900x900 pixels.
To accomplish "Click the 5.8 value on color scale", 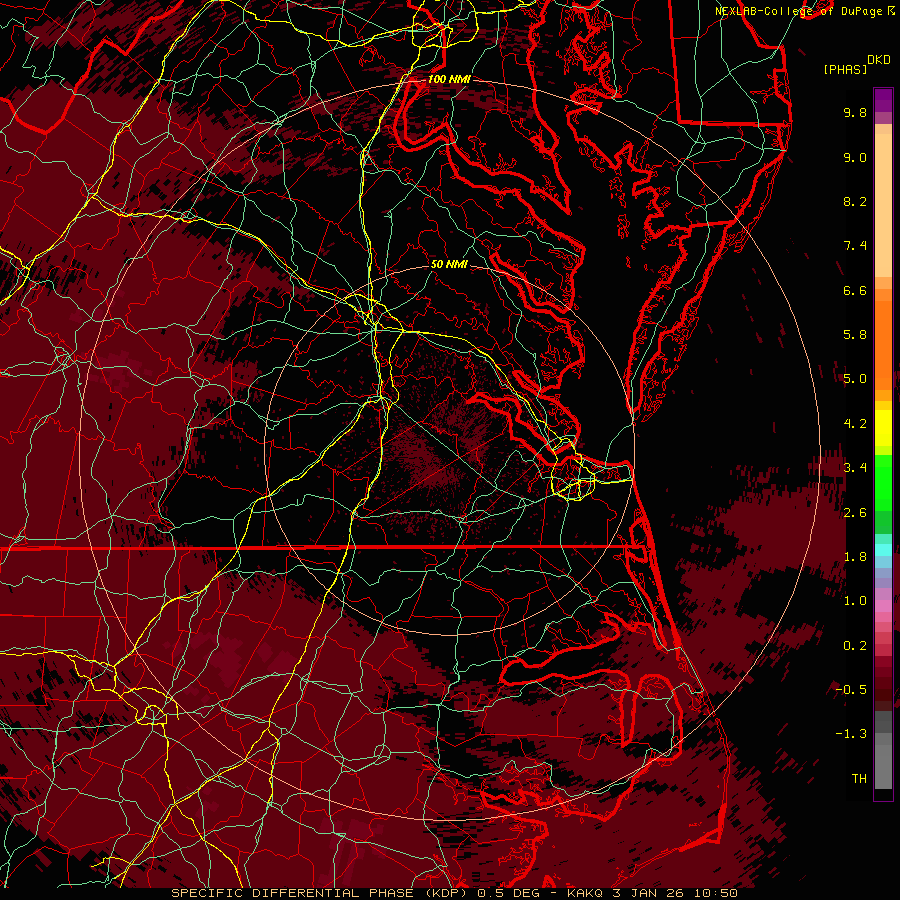I will click(855, 335).
